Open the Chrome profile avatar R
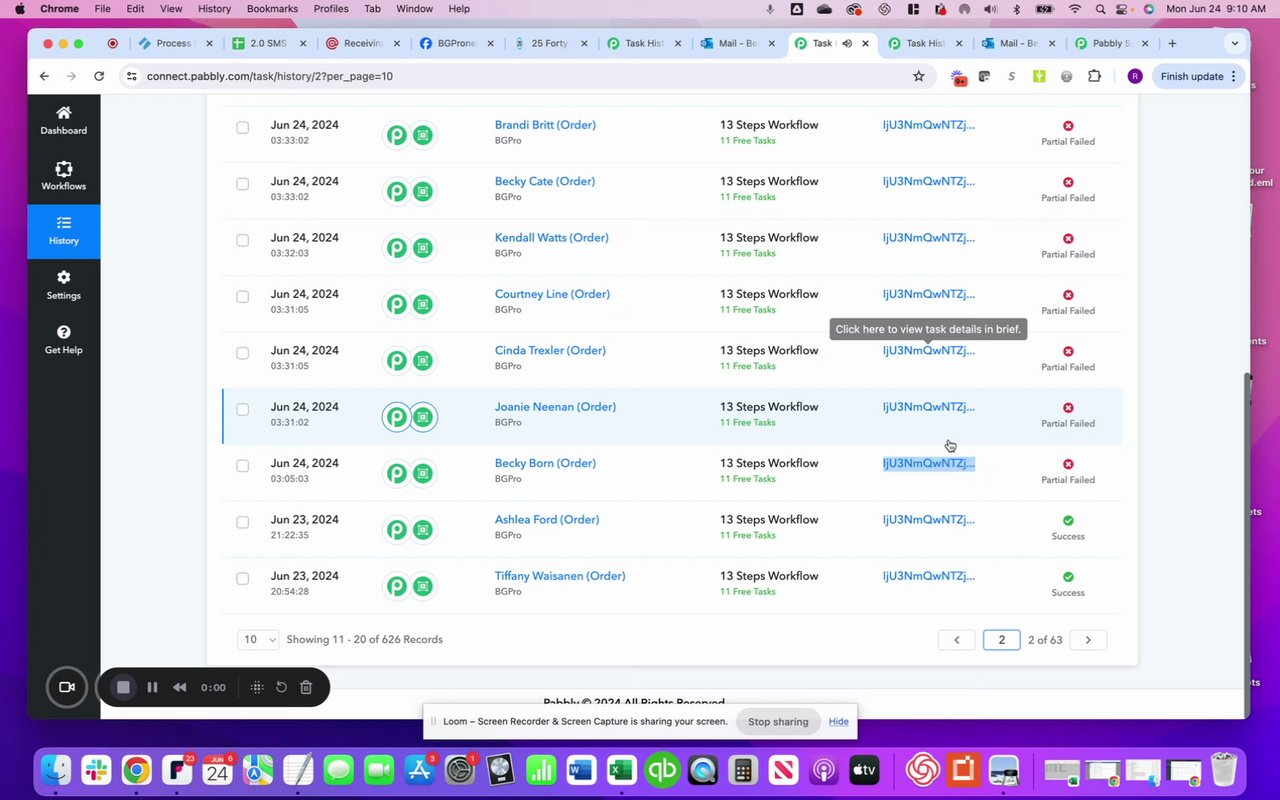The width and height of the screenshot is (1280, 800). click(x=1134, y=76)
